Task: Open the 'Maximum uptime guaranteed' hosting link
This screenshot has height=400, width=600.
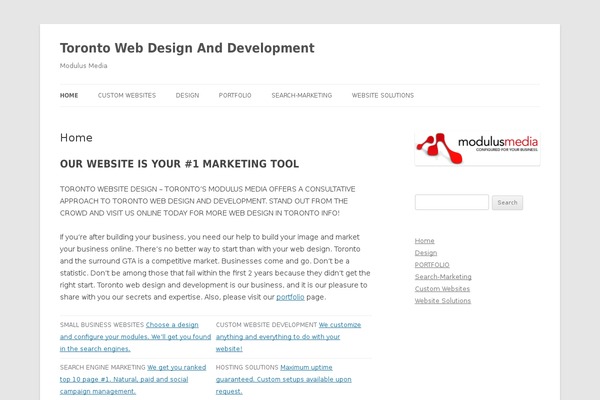Action: point(284,379)
